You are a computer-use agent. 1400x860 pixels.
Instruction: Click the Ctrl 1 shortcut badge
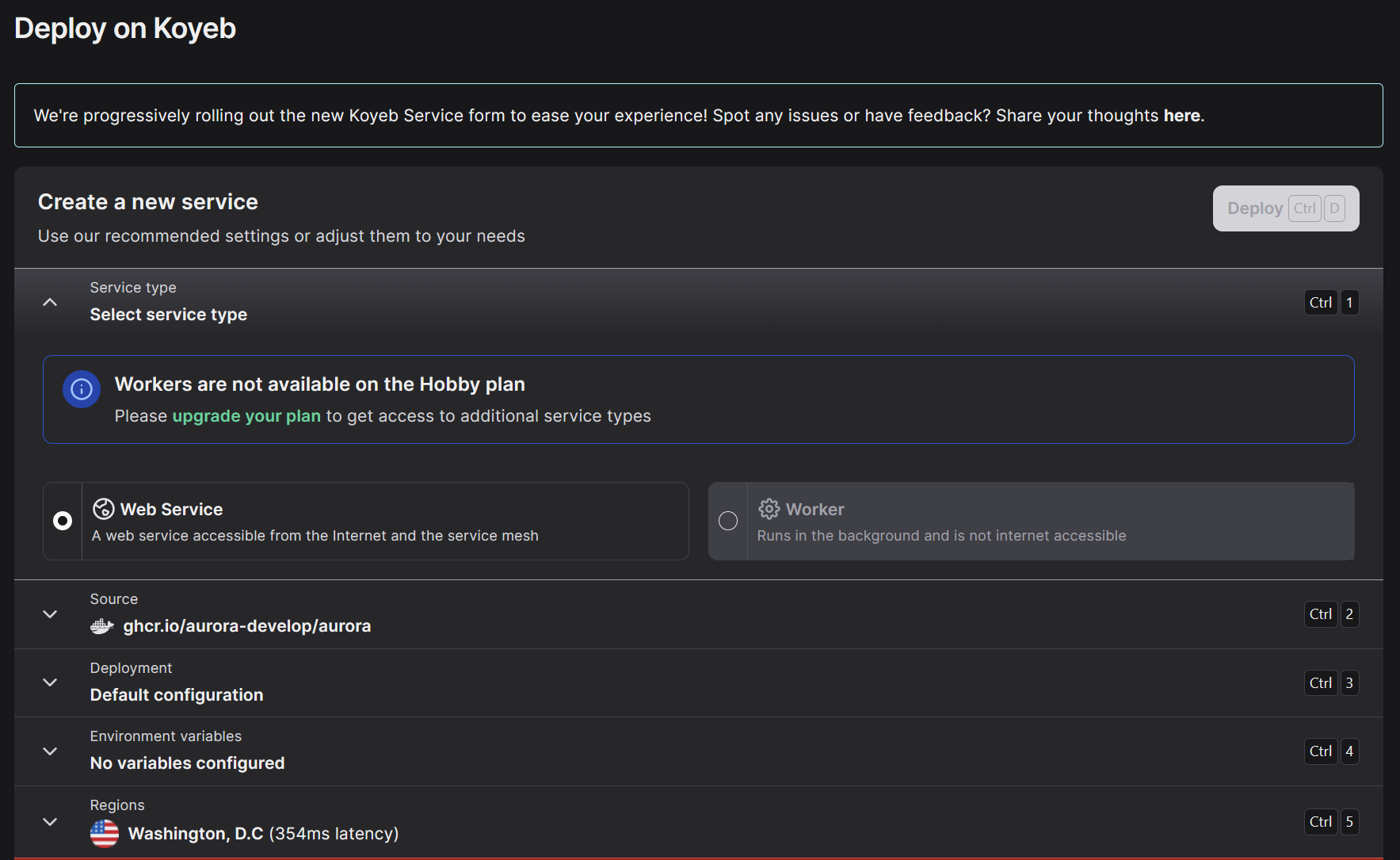[x=1331, y=303]
